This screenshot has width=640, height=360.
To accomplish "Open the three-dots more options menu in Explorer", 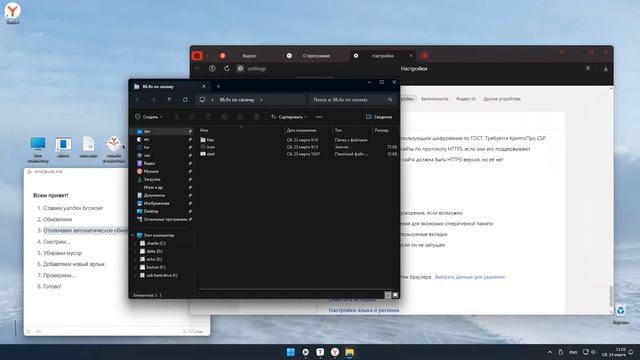I will point(319,117).
